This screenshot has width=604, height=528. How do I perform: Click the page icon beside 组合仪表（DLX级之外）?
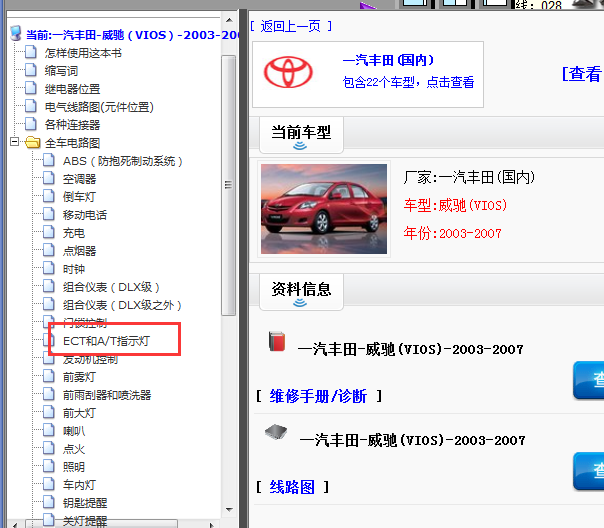click(x=49, y=305)
